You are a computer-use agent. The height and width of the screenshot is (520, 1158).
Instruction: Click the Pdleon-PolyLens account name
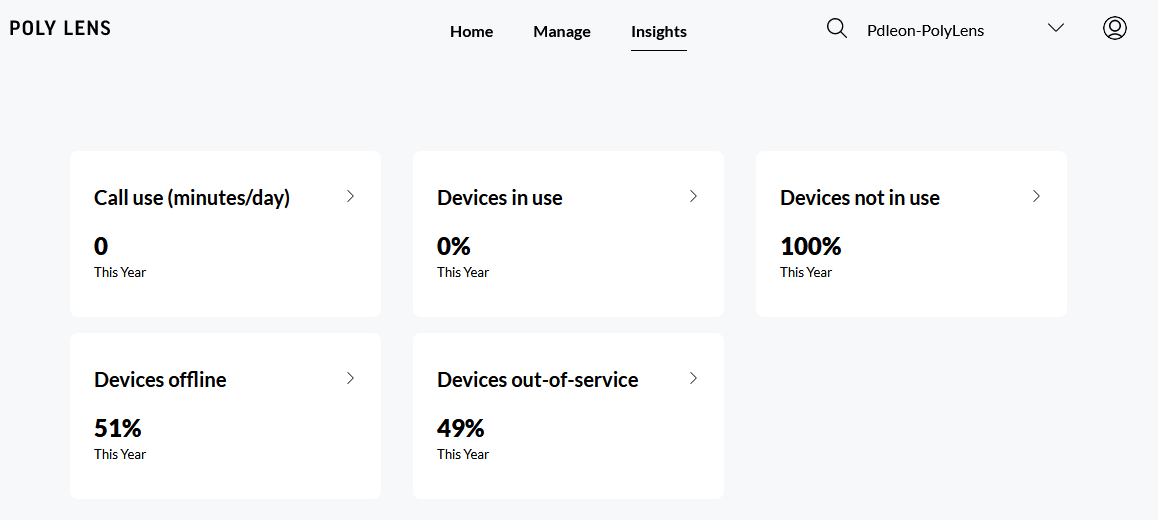pyautogui.click(x=925, y=30)
